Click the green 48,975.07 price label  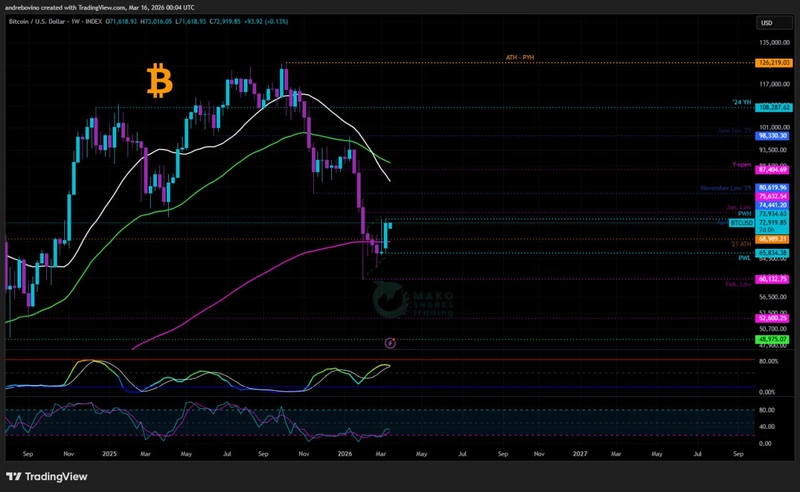774,339
